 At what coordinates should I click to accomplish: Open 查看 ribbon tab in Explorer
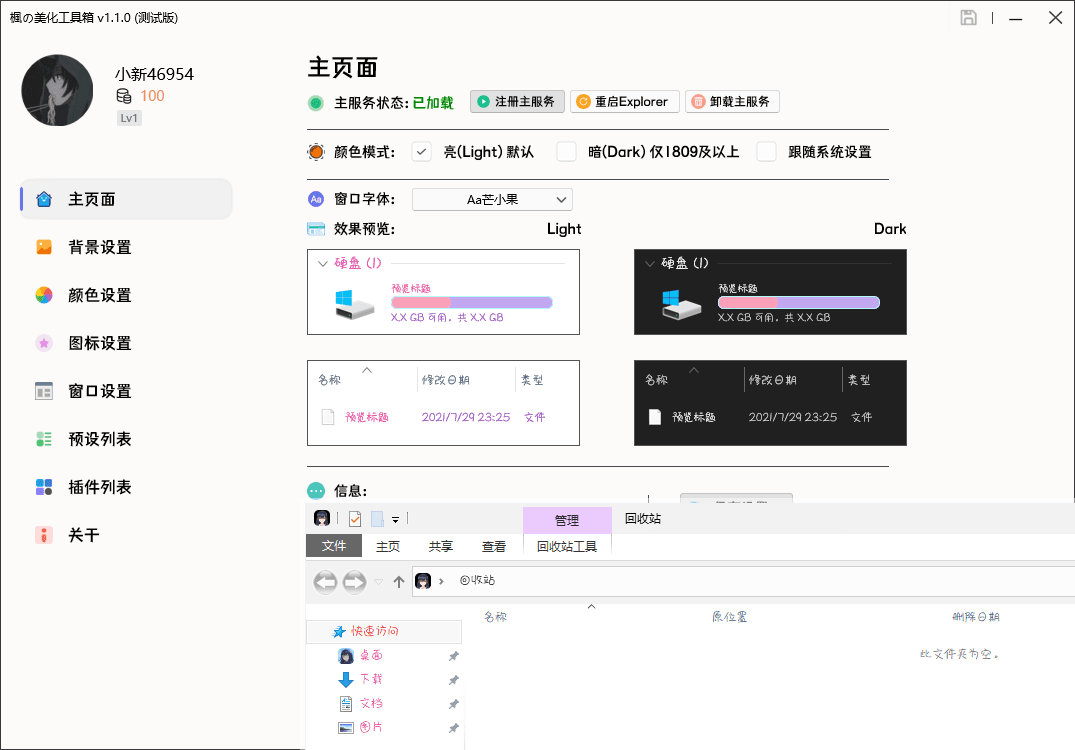tap(494, 546)
